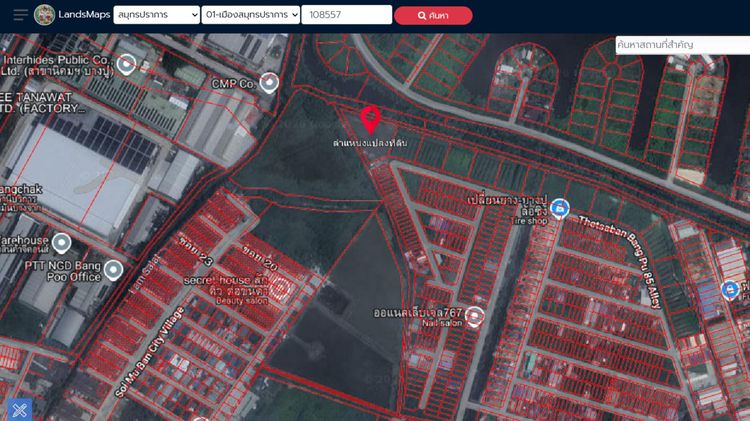
Task: Click the blue tire shop marker
Action: 560,209
